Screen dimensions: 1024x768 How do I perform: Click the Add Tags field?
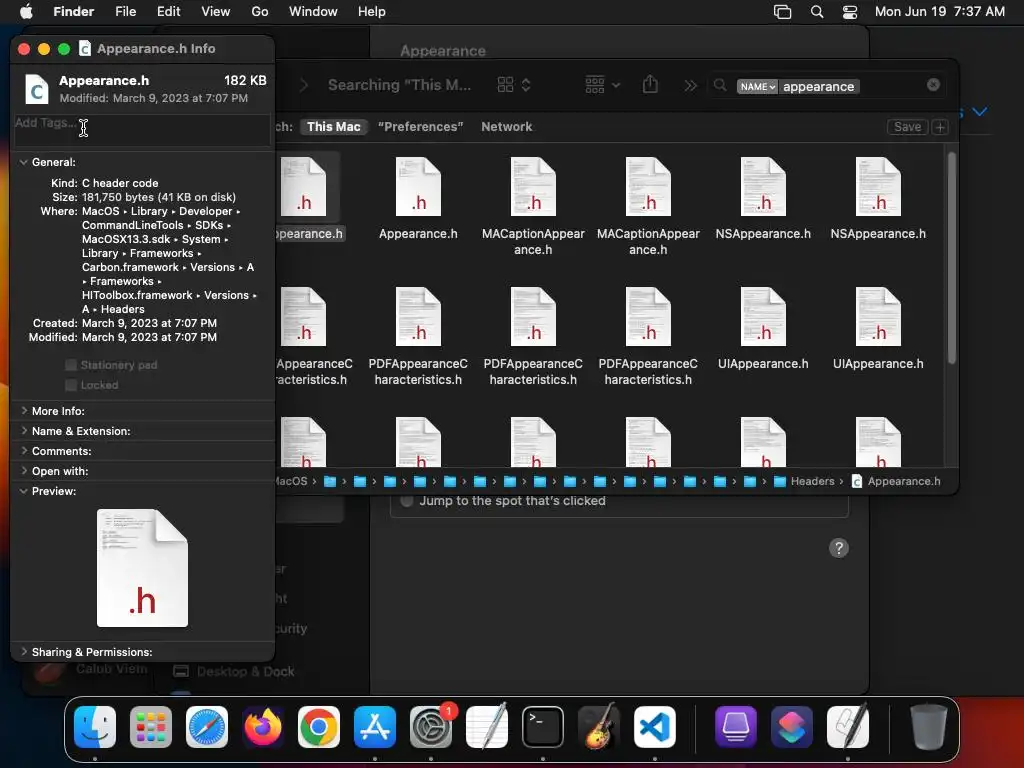[x=142, y=129]
